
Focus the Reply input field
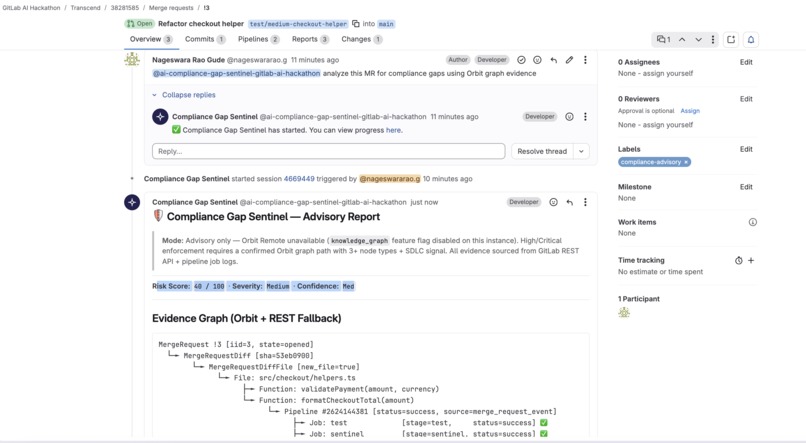click(328, 152)
